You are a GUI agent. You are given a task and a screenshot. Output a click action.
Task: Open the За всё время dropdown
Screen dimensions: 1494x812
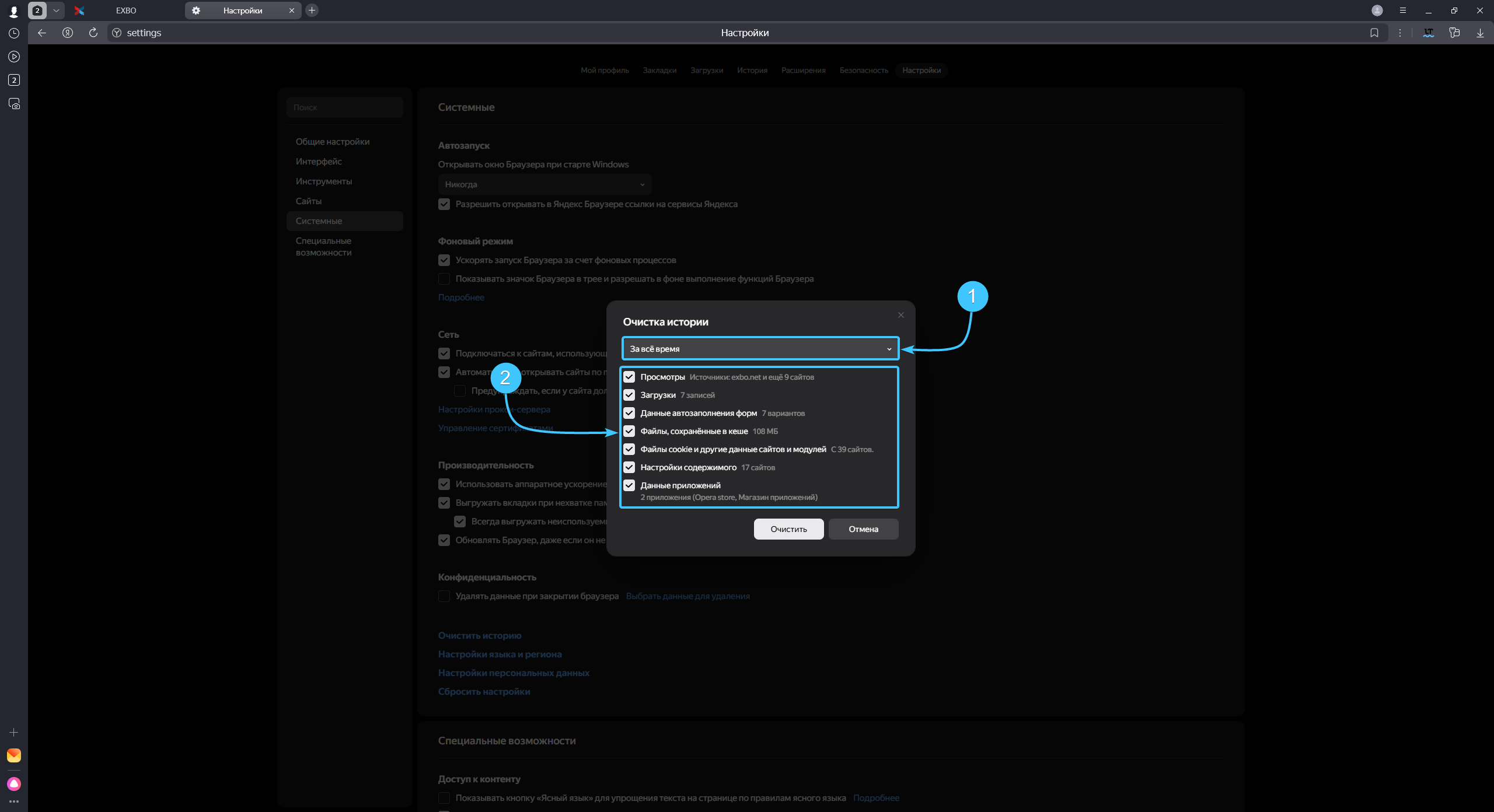(x=760, y=349)
